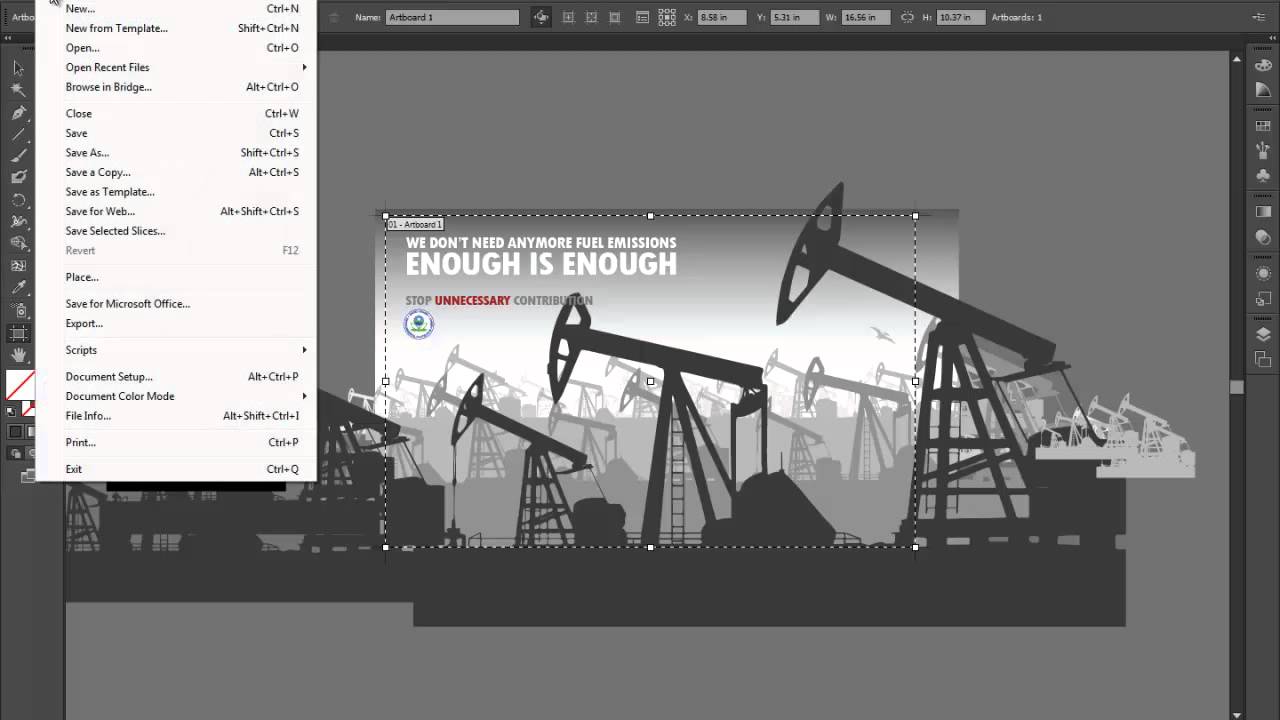The height and width of the screenshot is (720, 1280).
Task: Select the Pen tool
Action: point(18,112)
